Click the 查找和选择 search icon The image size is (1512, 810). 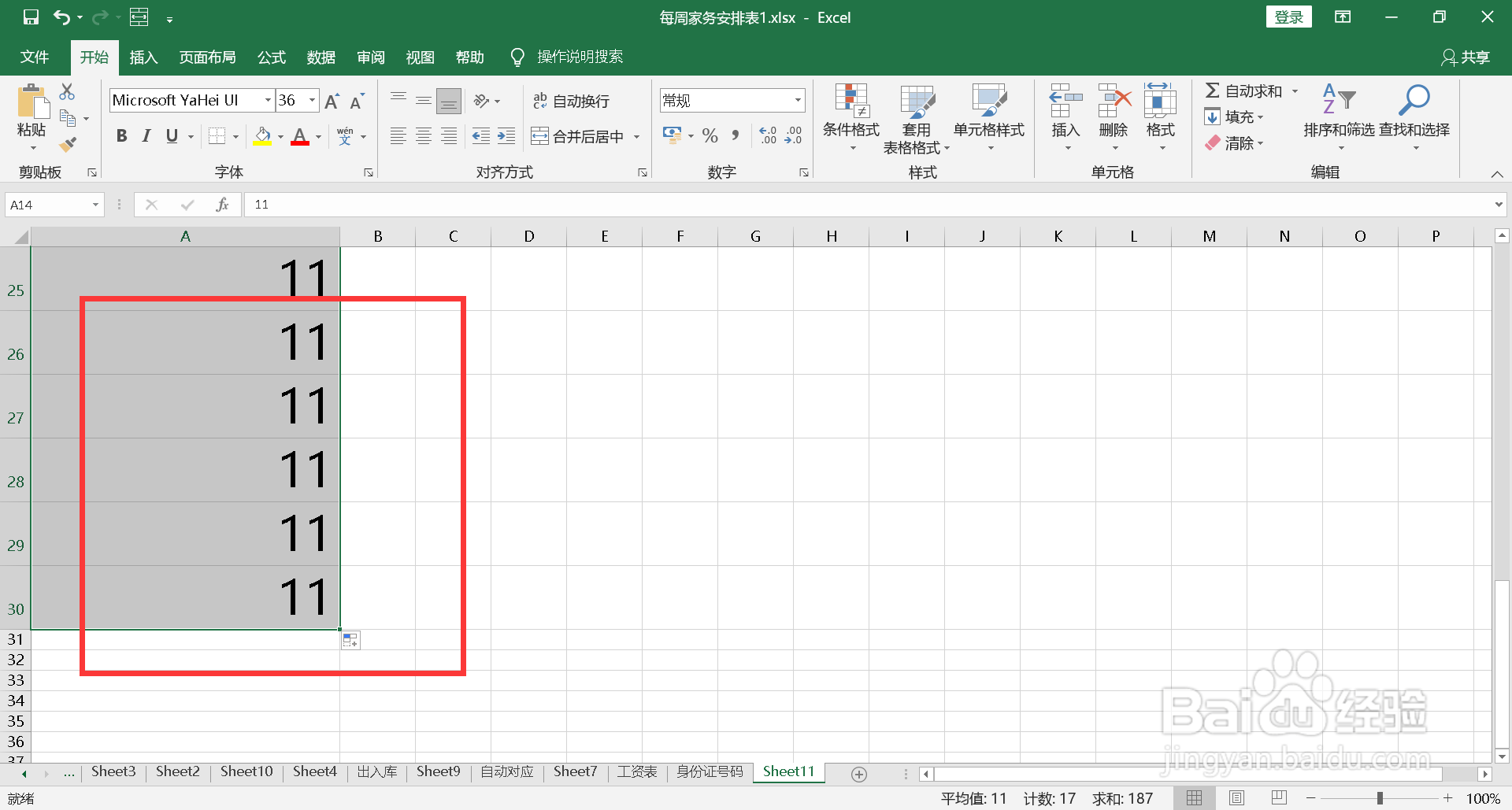1414,101
